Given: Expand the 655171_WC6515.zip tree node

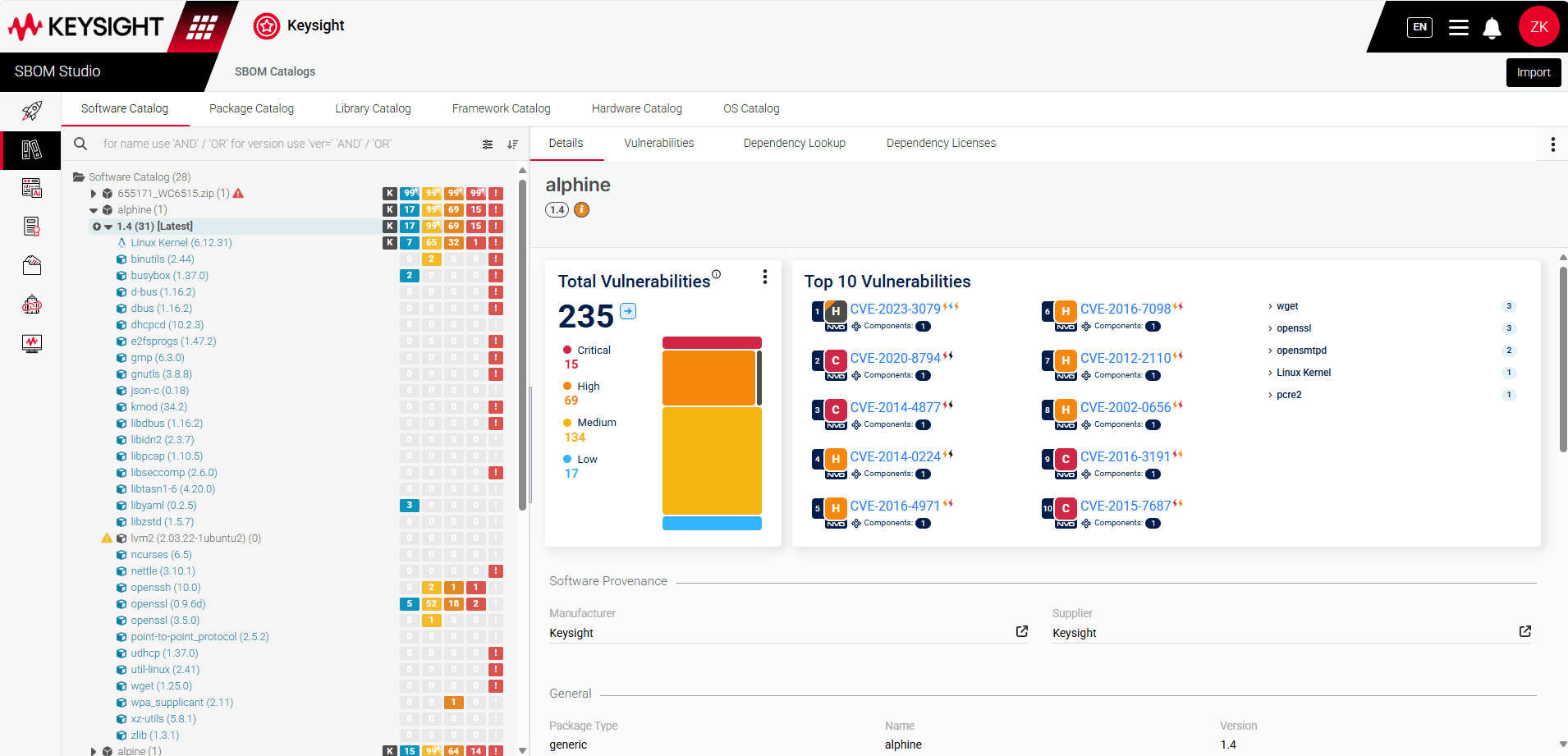Looking at the screenshot, I should pos(94,194).
